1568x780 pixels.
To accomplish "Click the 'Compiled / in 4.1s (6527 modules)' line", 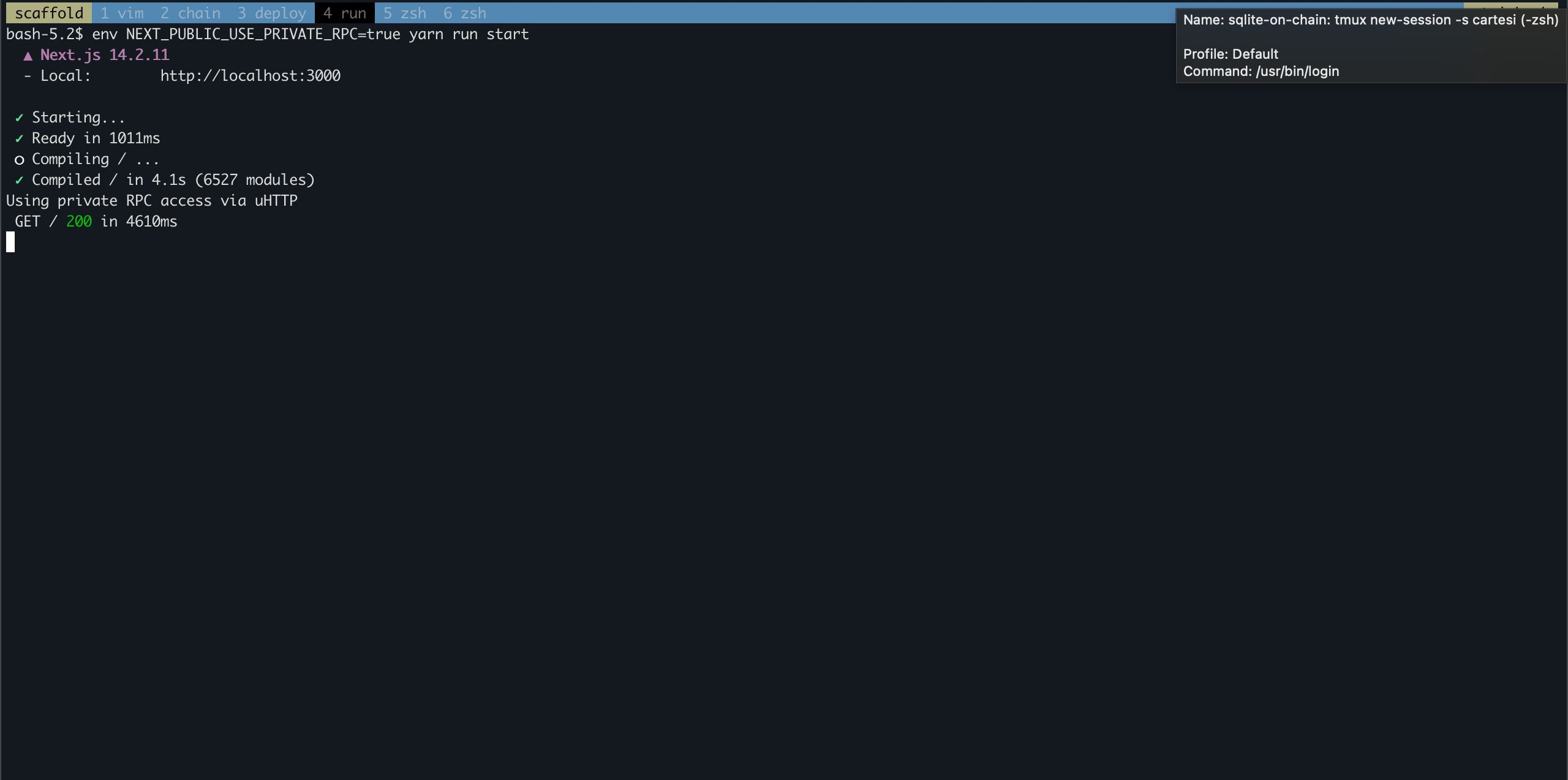I will pos(173,179).
